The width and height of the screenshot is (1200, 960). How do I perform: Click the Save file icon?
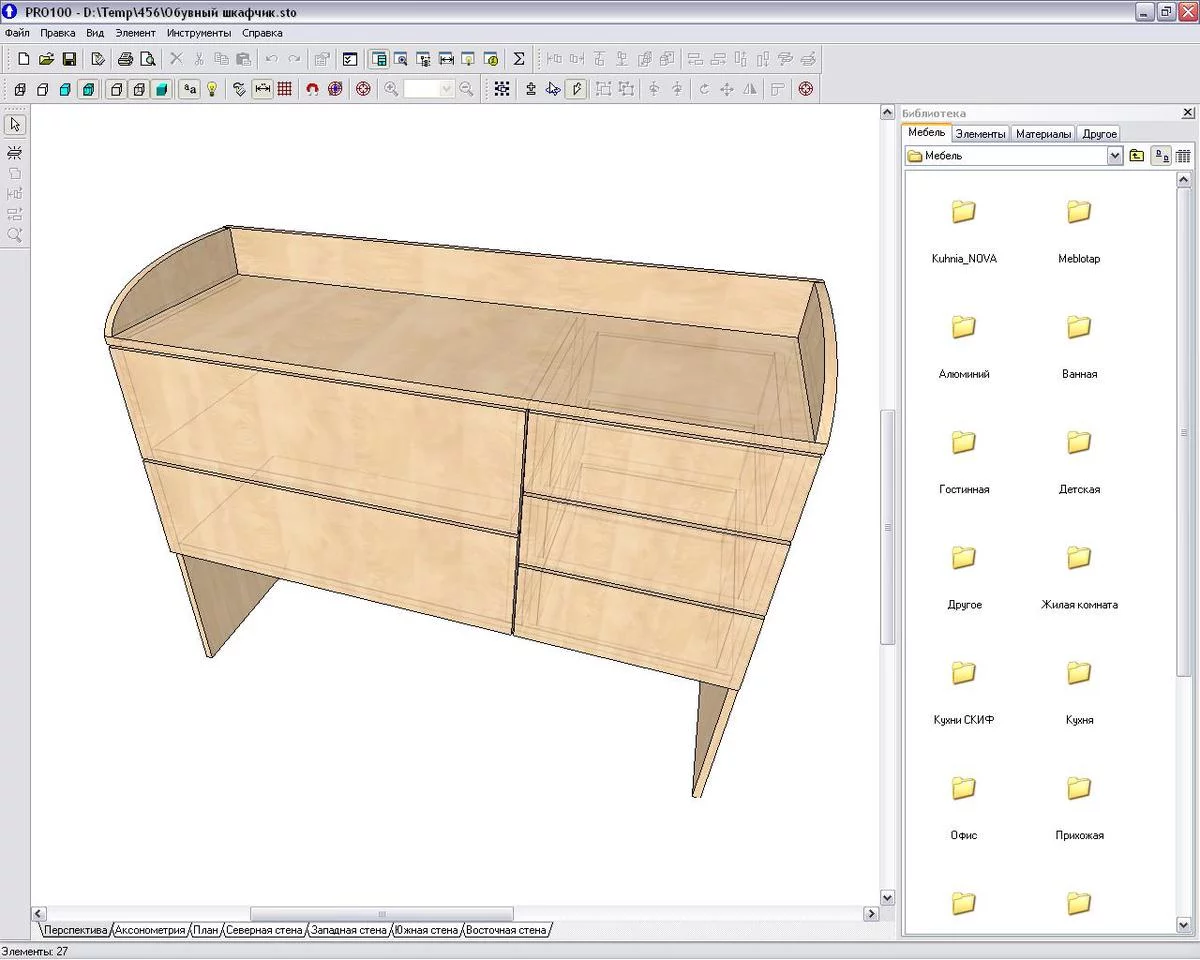[69, 59]
